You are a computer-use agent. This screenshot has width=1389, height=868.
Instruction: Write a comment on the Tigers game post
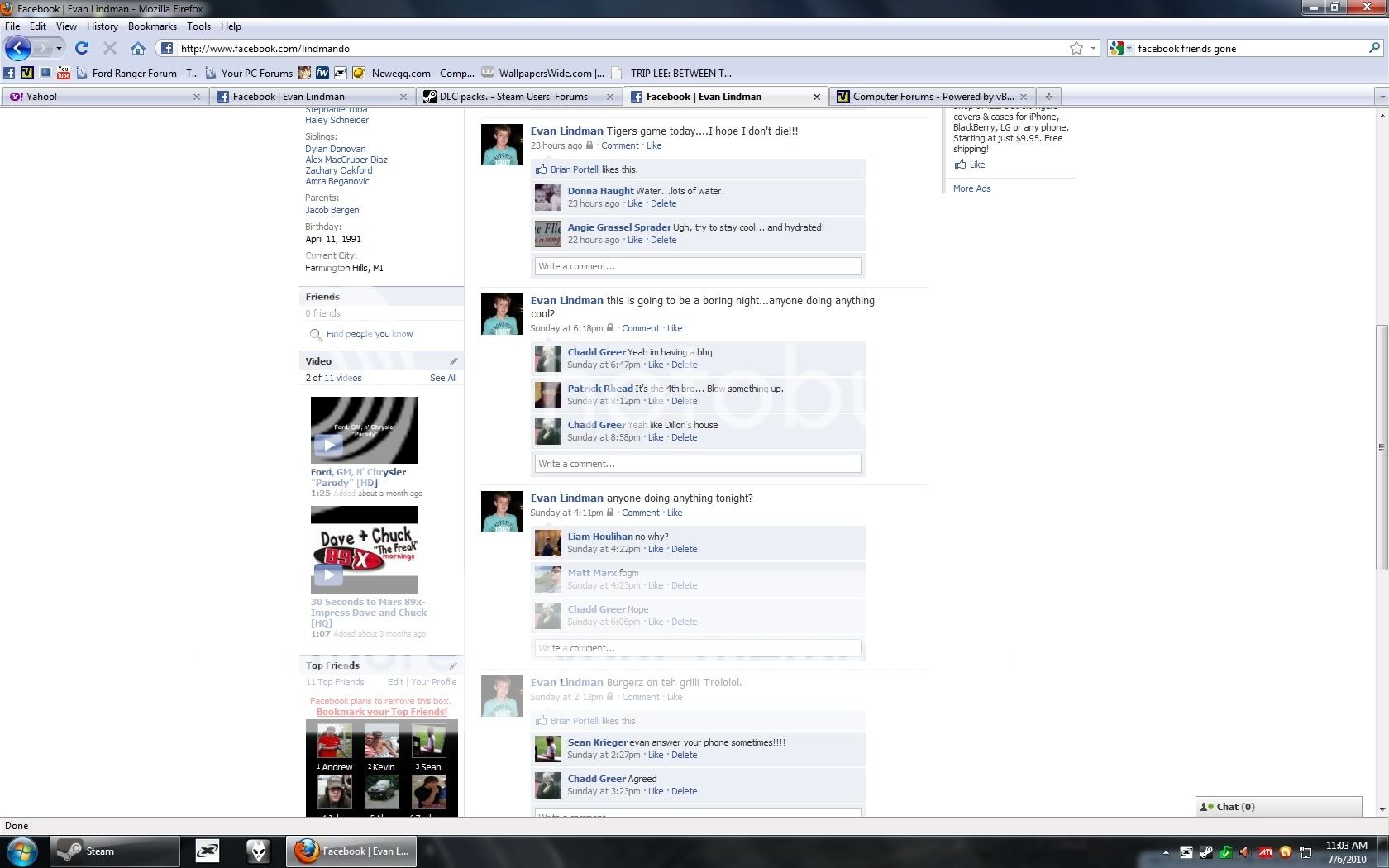coord(698,266)
